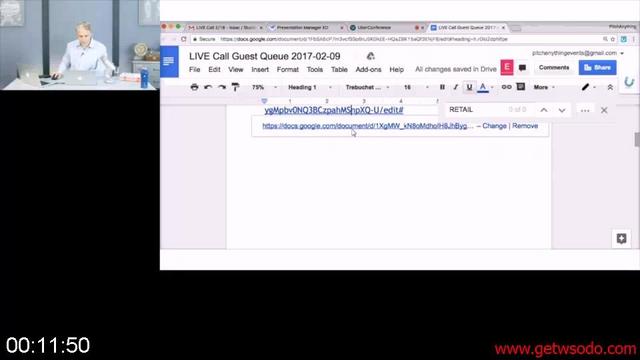The image size is (640, 360).
Task: Open more find options ellipsis
Action: [585, 110]
